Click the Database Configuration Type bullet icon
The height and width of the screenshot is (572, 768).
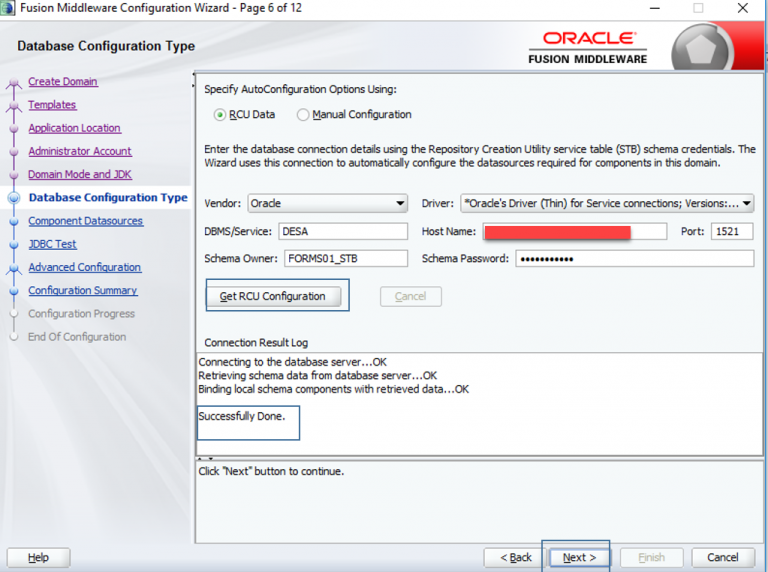point(14,198)
